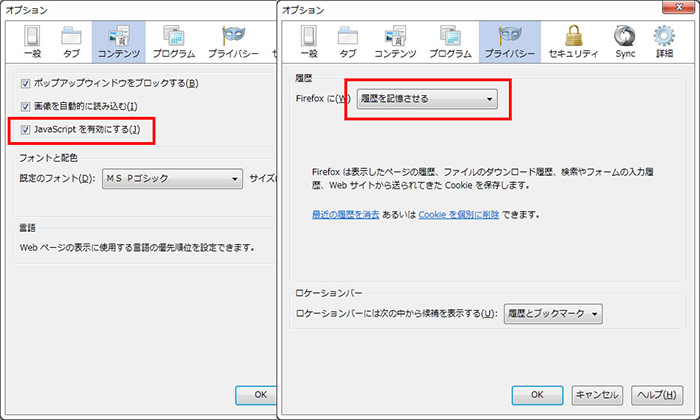The height and width of the screenshot is (420, 700).
Task: Click フォントと配色 section label
Action: pyautogui.click(x=48, y=158)
